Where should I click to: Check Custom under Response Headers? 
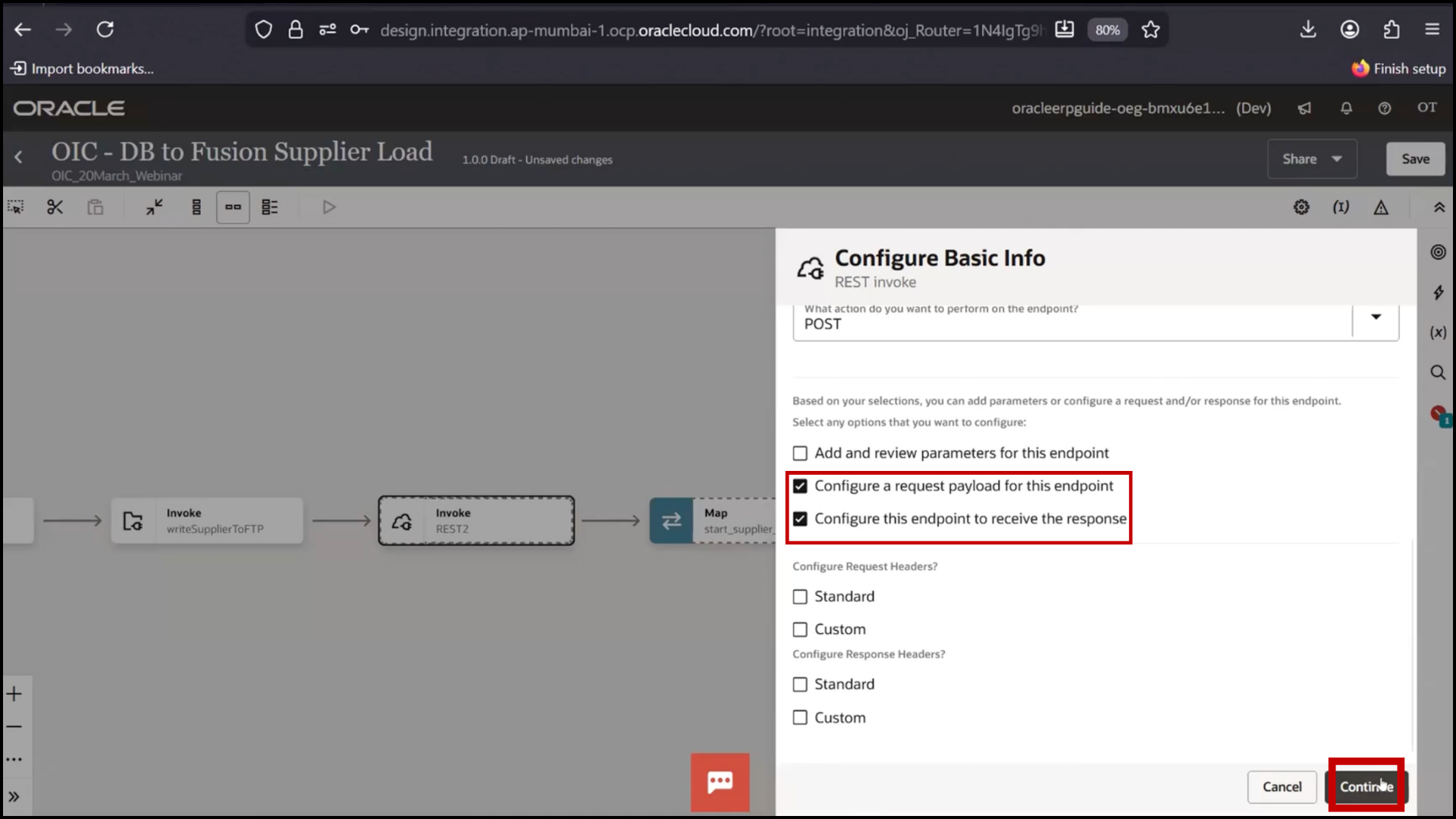coord(800,717)
